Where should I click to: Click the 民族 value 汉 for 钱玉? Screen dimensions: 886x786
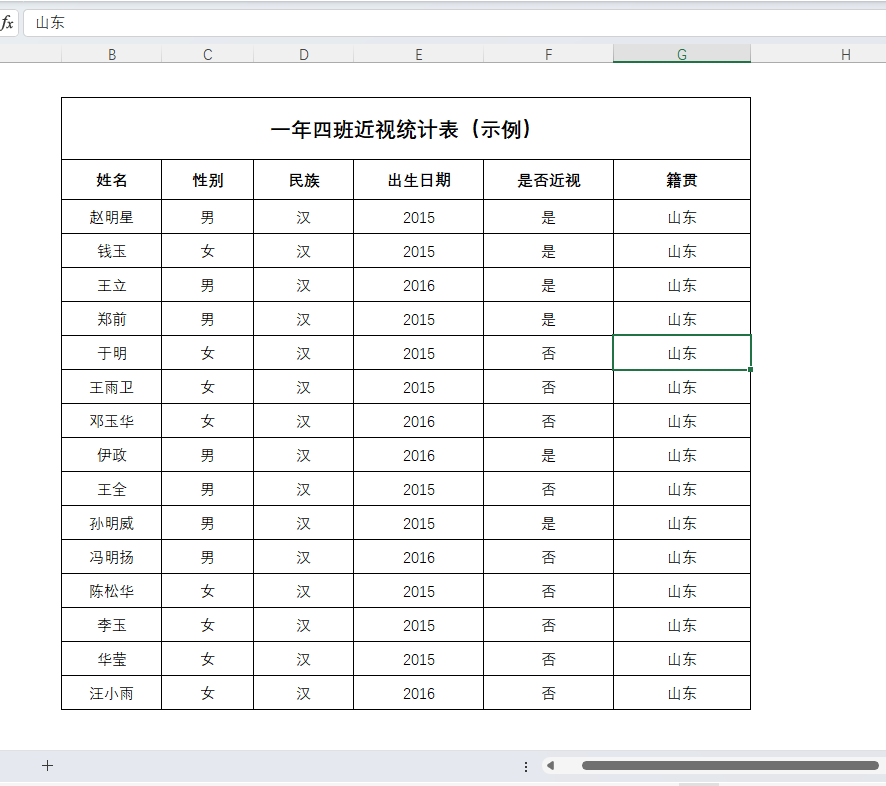coord(303,251)
